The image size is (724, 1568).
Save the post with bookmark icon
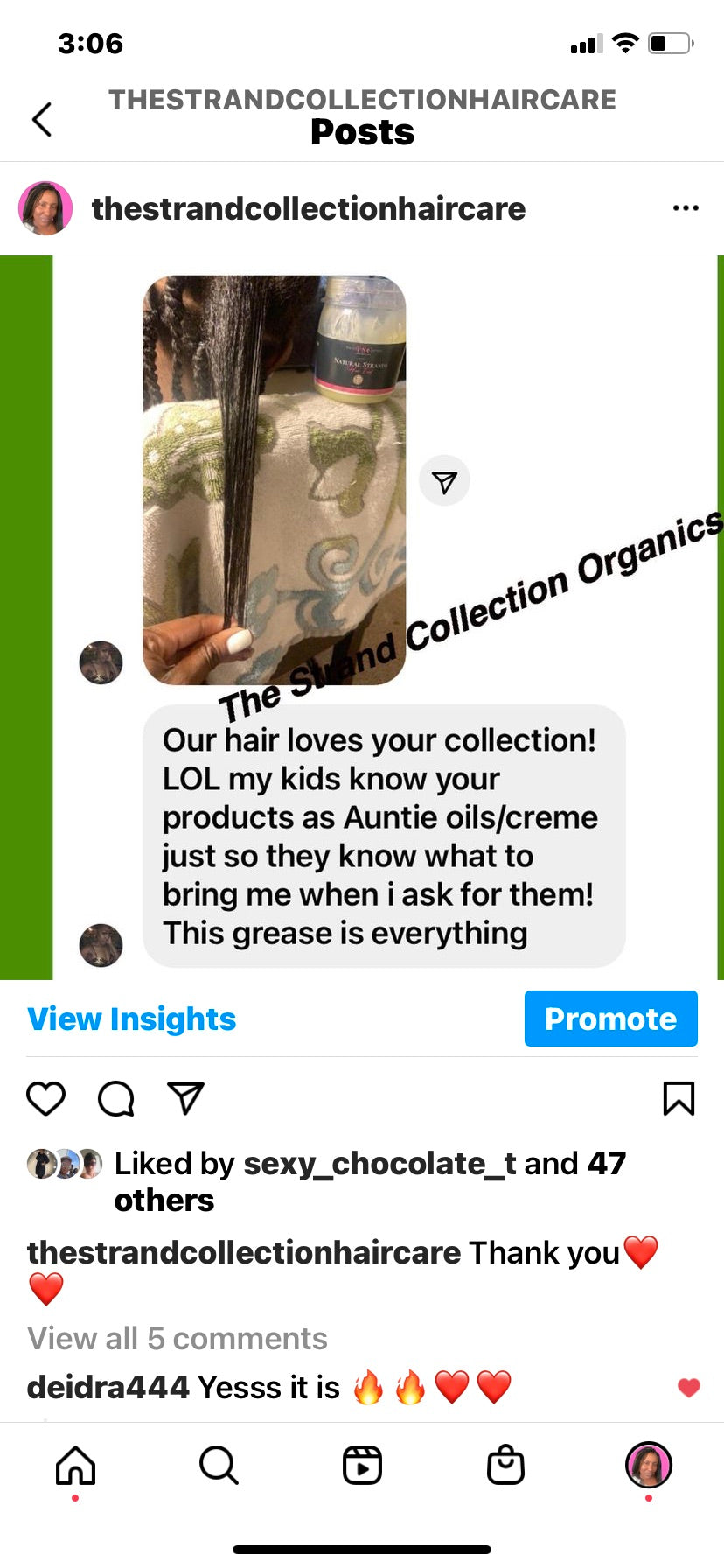click(x=679, y=1098)
